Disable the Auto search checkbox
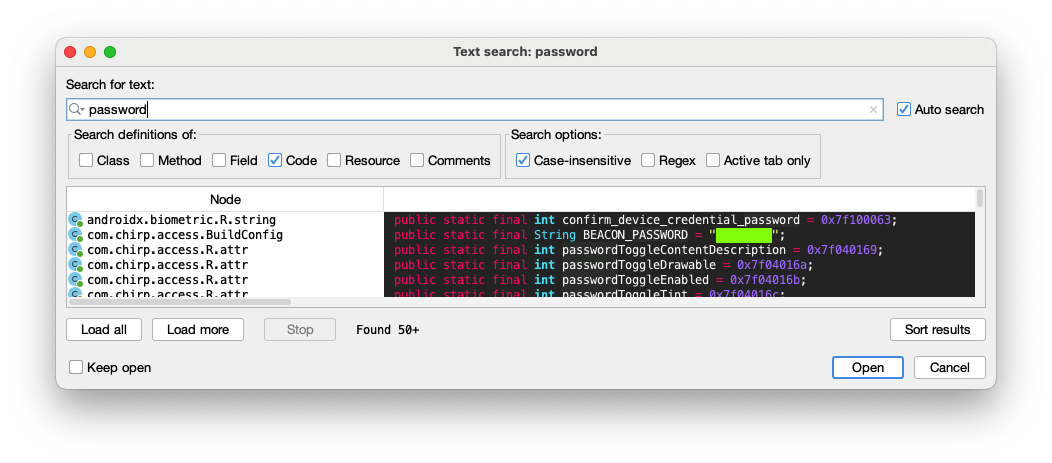The image size is (1052, 463). (904, 110)
